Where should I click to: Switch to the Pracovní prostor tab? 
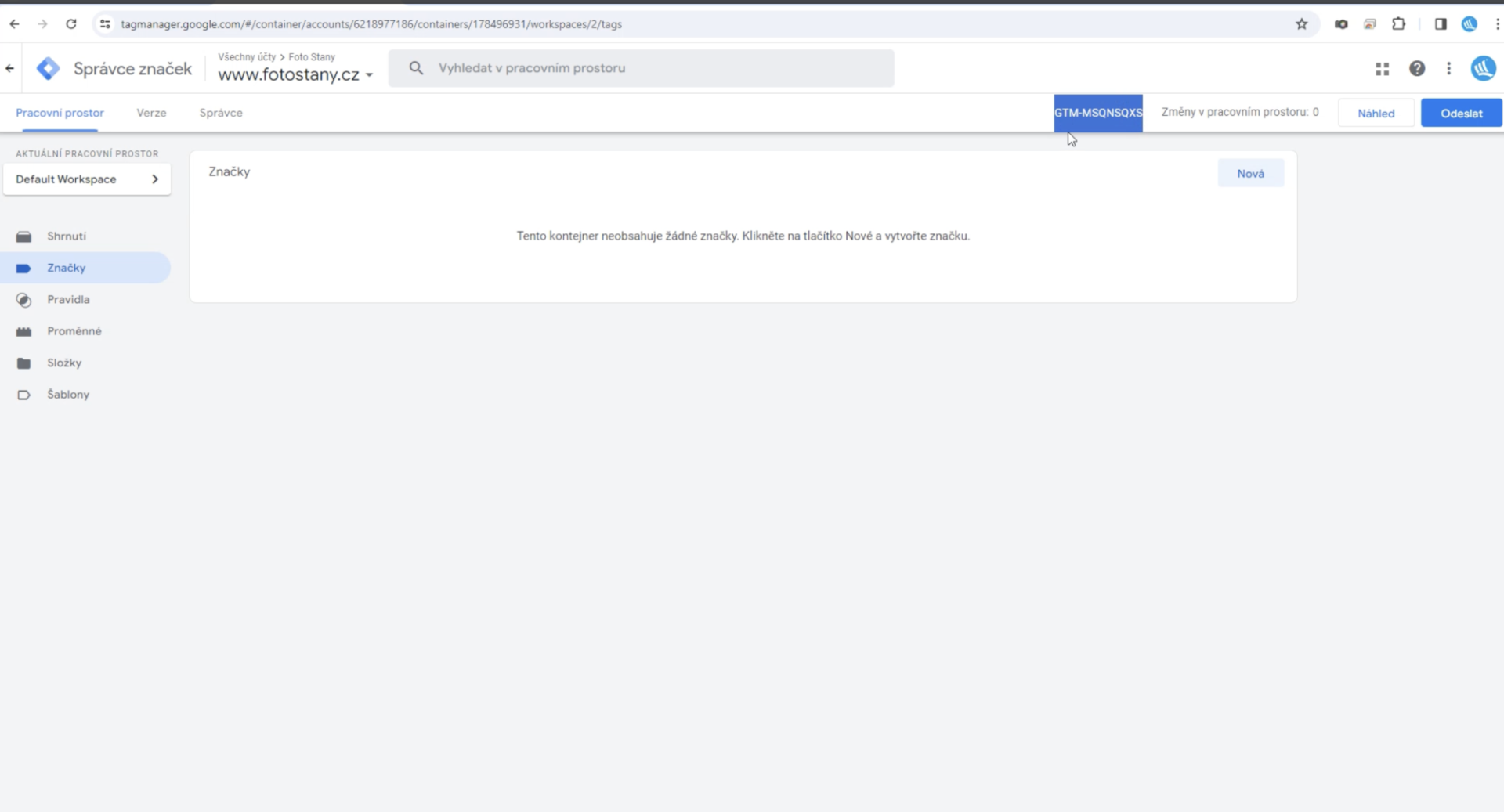click(60, 113)
